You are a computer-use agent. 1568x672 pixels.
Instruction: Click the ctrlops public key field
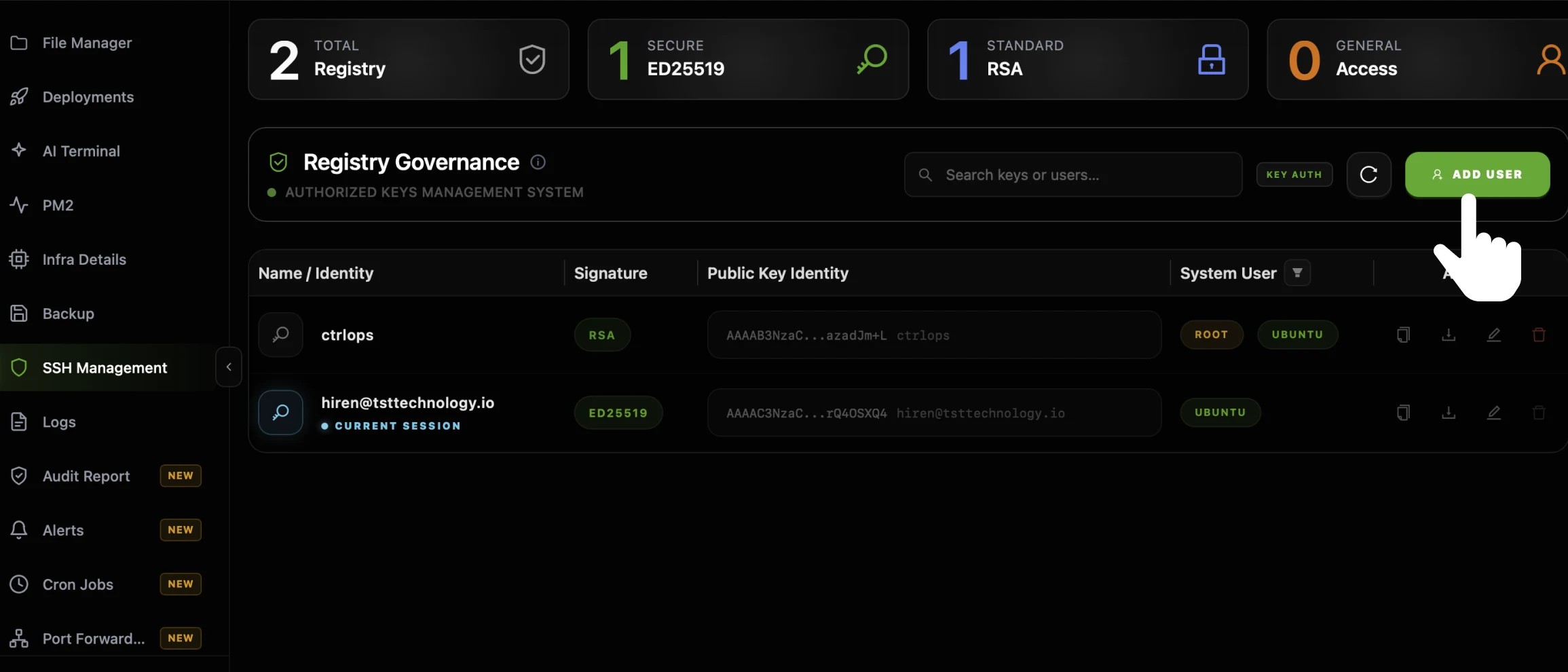tap(934, 335)
